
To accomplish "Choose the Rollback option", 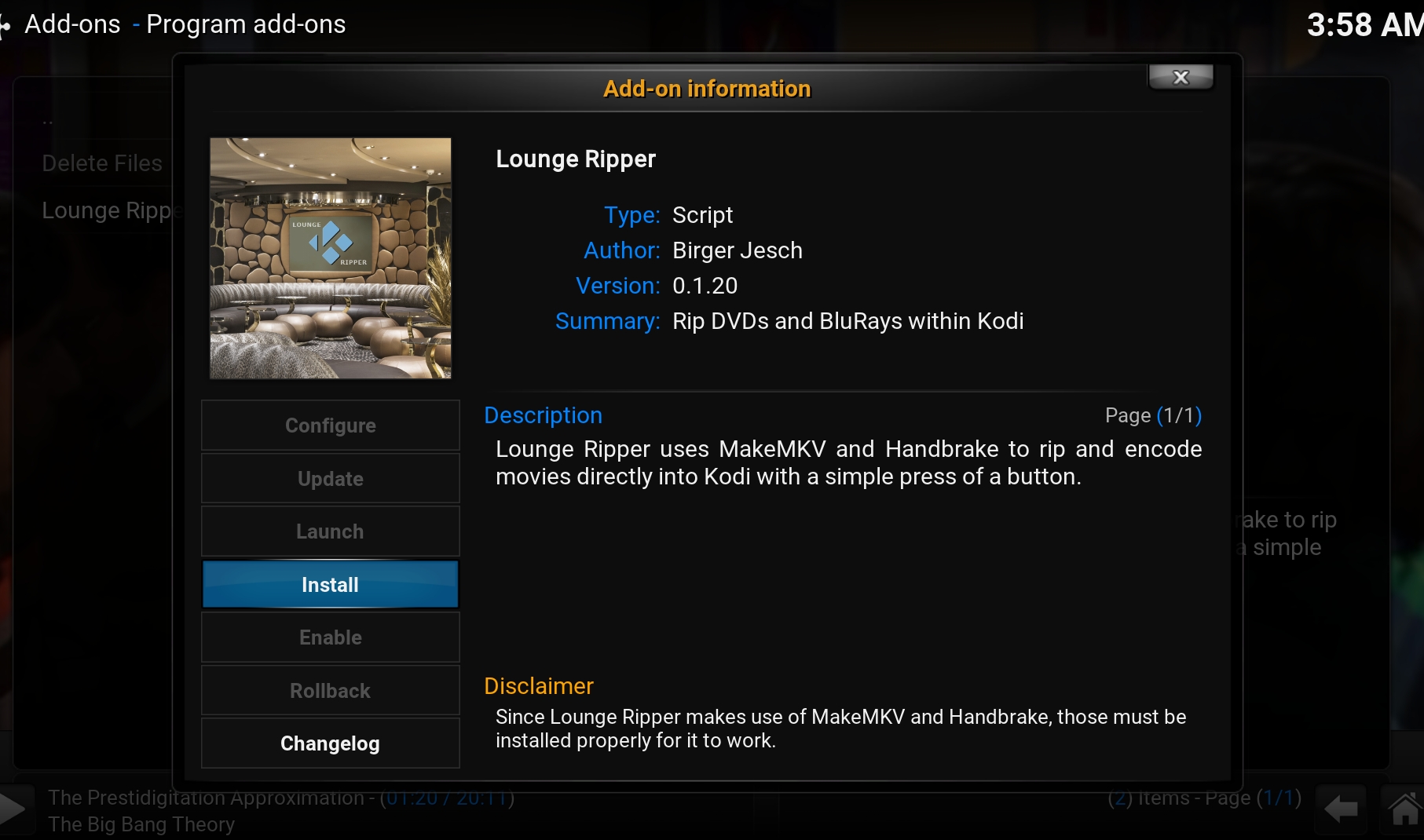I will tap(330, 691).
